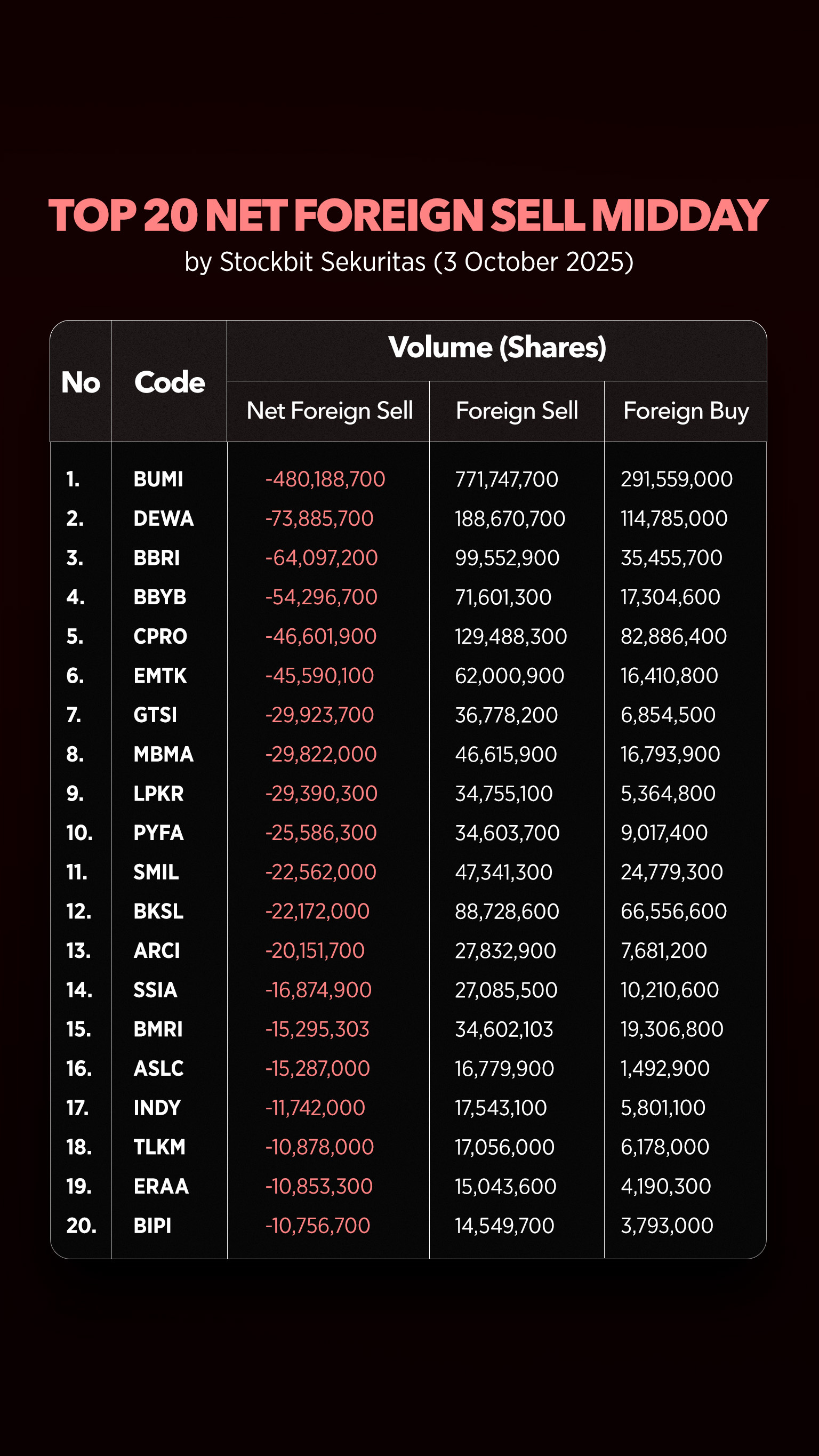
Task: Select the EMTK stock code
Action: (x=160, y=675)
